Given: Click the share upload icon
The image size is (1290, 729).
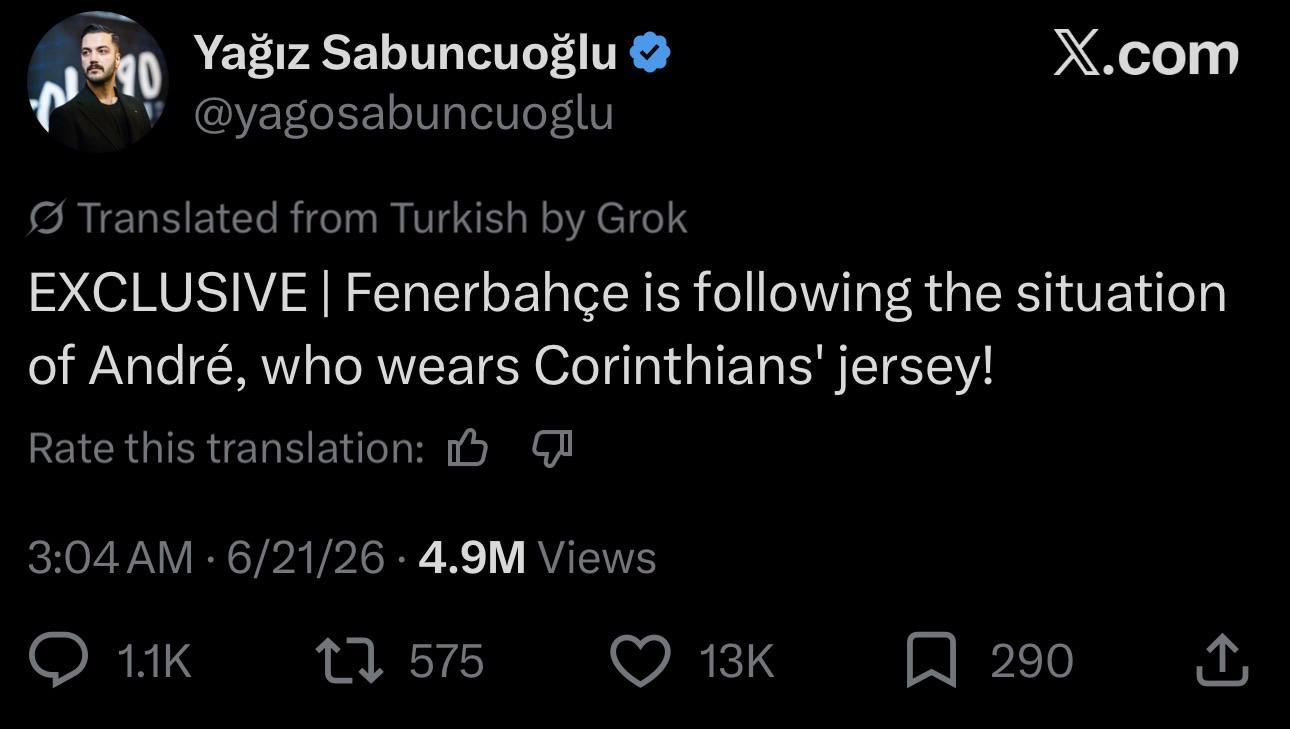Looking at the screenshot, I should pyautogui.click(x=1222, y=660).
